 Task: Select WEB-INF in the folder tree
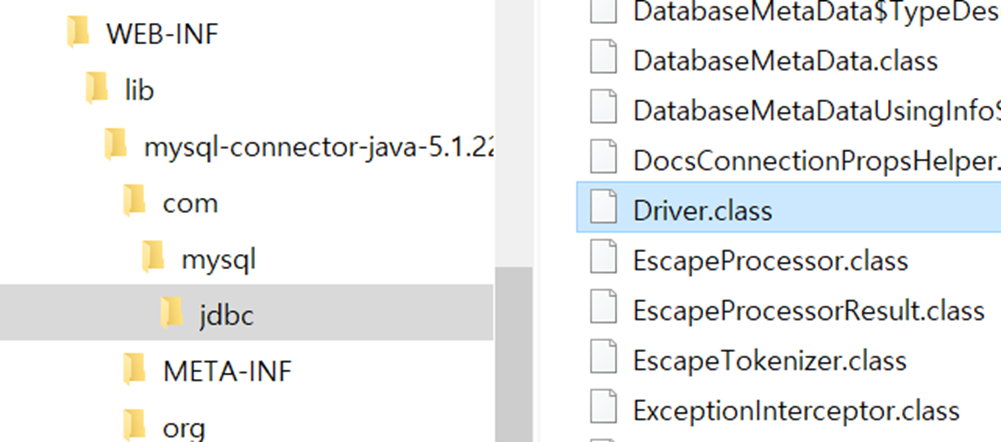click(x=162, y=34)
